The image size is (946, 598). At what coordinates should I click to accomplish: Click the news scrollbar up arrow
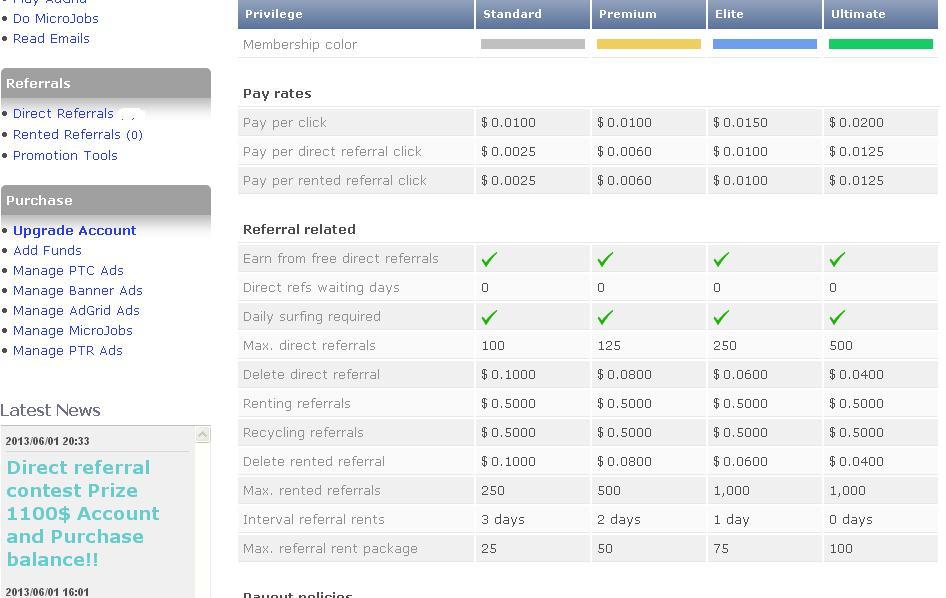pyautogui.click(x=203, y=434)
